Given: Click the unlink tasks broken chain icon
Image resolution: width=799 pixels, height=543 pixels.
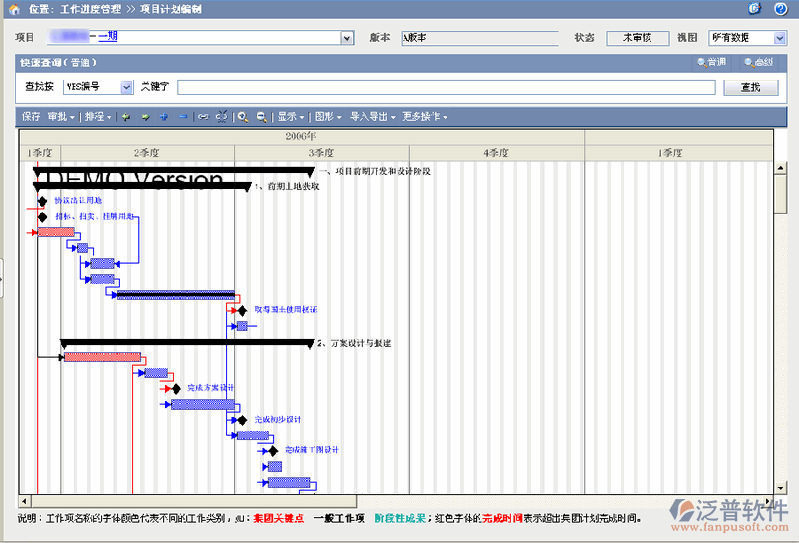Looking at the screenshot, I should (221, 117).
